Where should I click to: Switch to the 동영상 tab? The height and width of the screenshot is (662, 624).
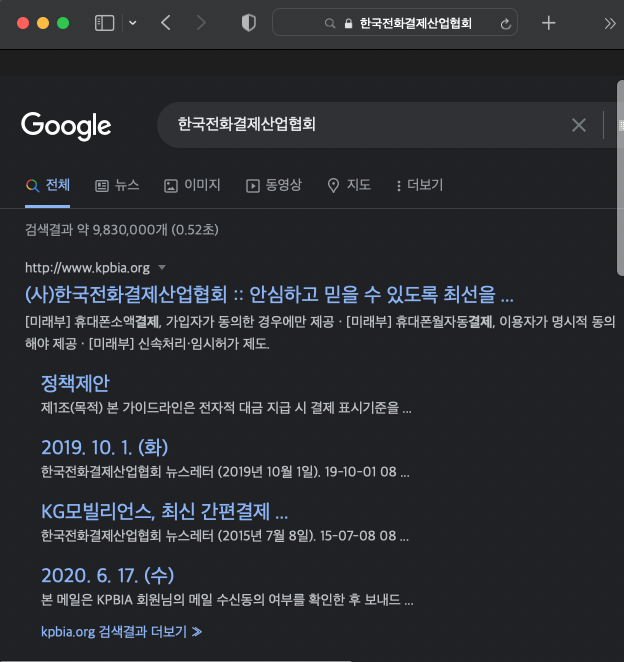tap(274, 185)
